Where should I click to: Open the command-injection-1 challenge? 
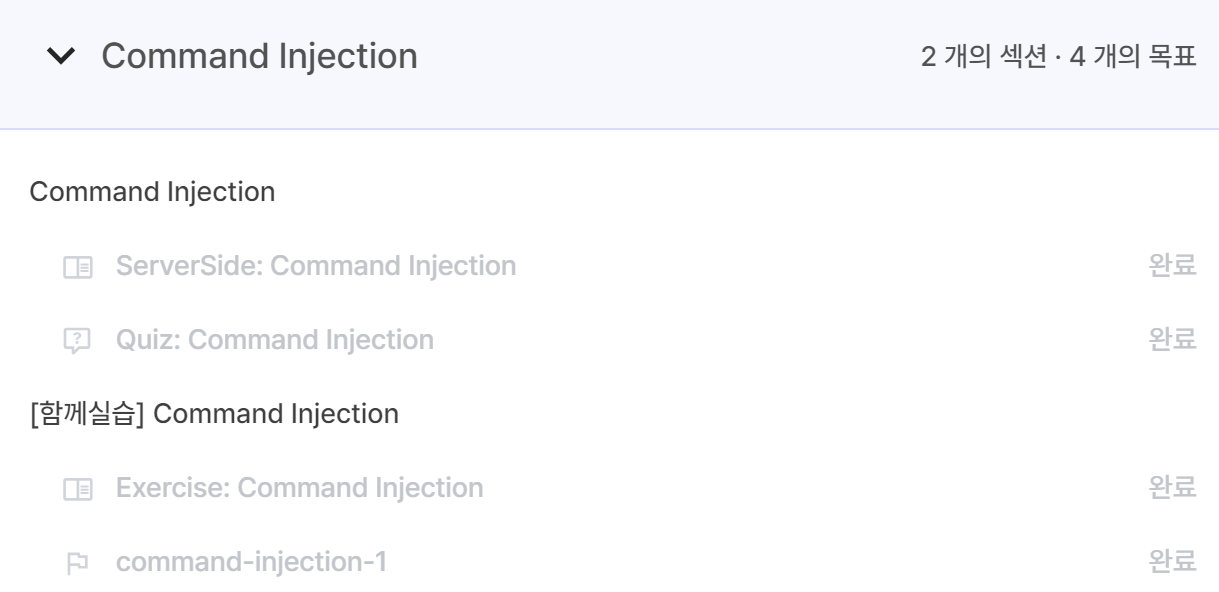251,562
